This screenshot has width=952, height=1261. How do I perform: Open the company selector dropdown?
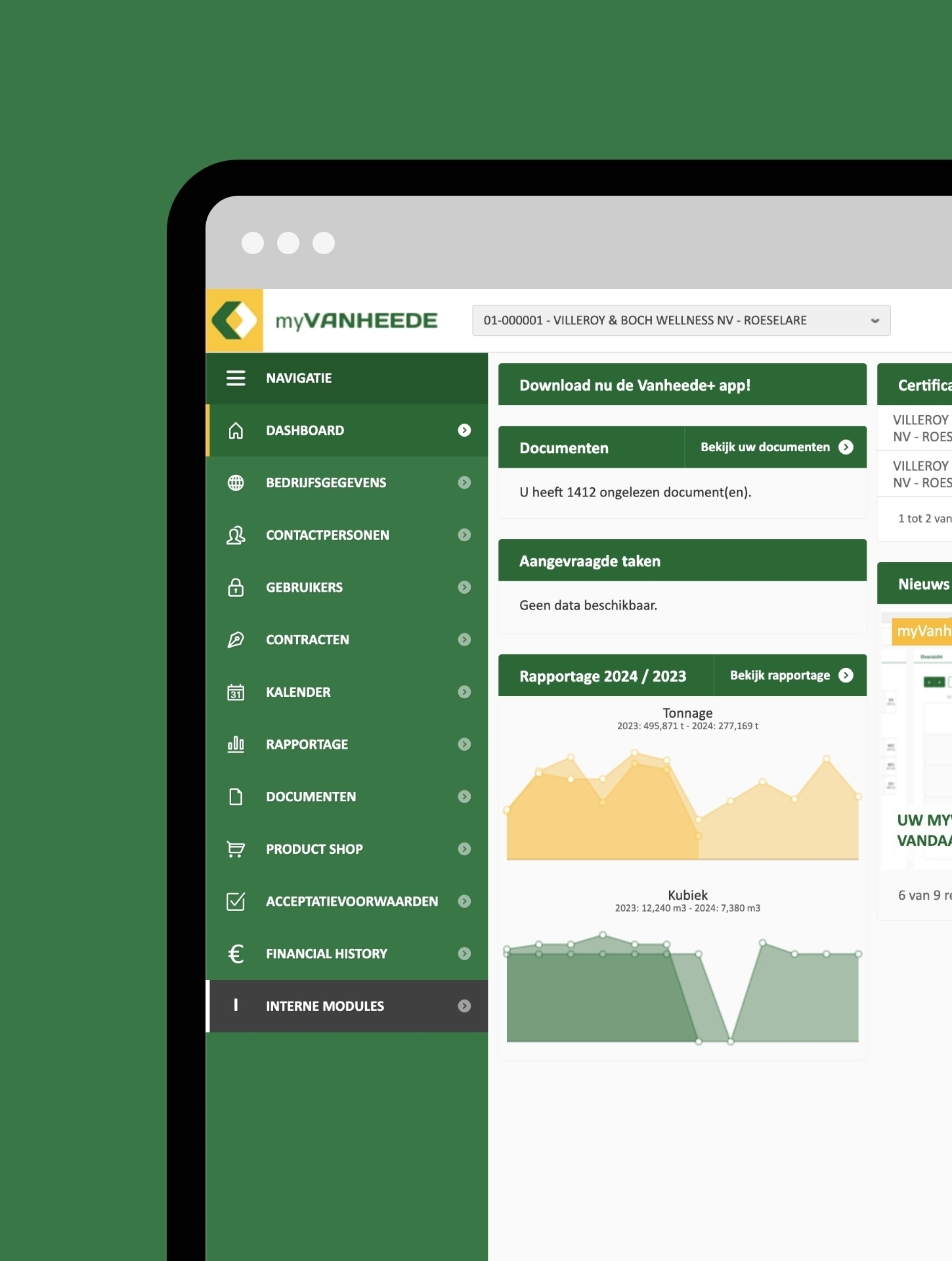(681, 321)
